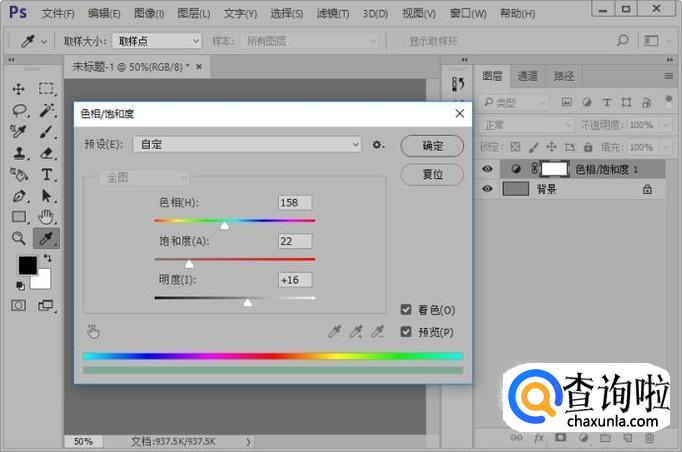The width and height of the screenshot is (682, 452).
Task: Close the untitled document tab
Action: tap(199, 67)
